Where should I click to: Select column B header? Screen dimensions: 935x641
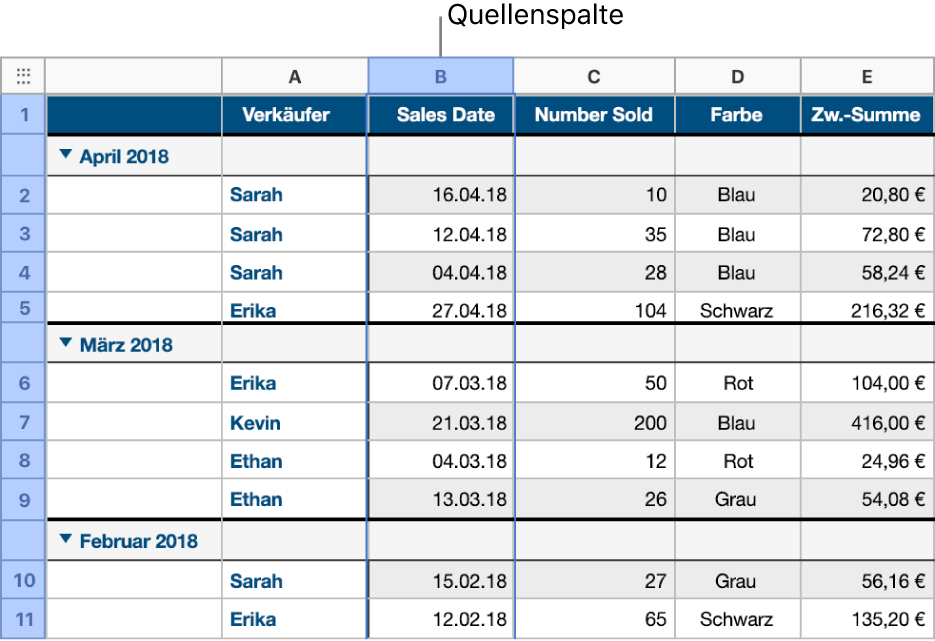[x=441, y=76]
